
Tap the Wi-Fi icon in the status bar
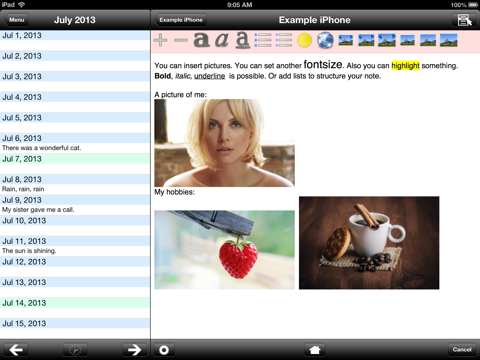coord(21,5)
